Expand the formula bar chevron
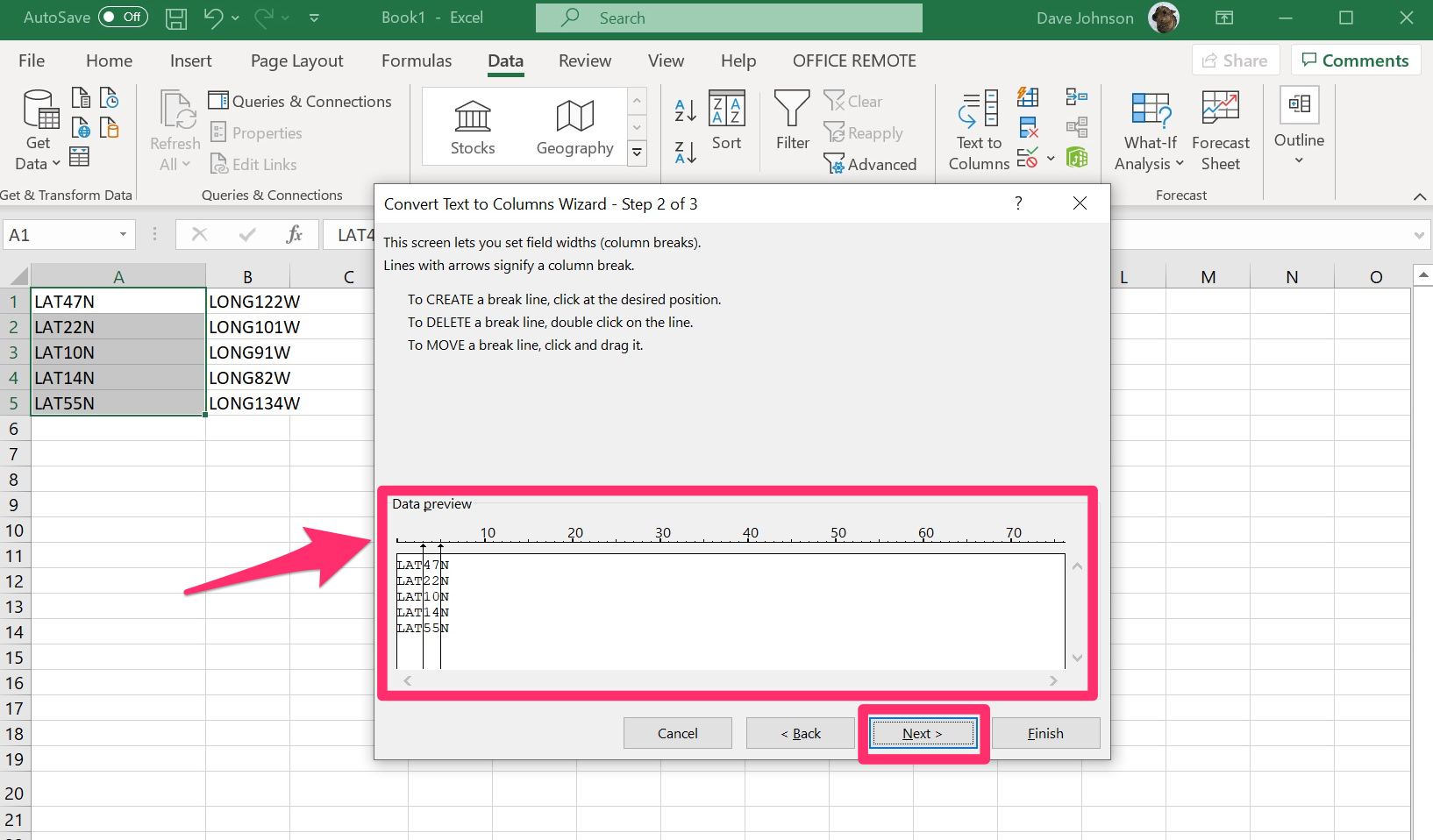 [x=1419, y=235]
